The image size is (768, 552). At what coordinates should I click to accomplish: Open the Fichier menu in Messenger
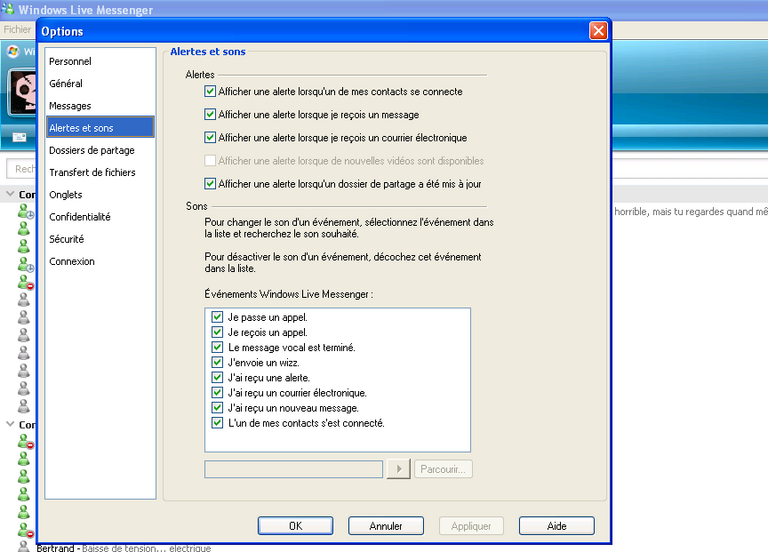coord(17,29)
